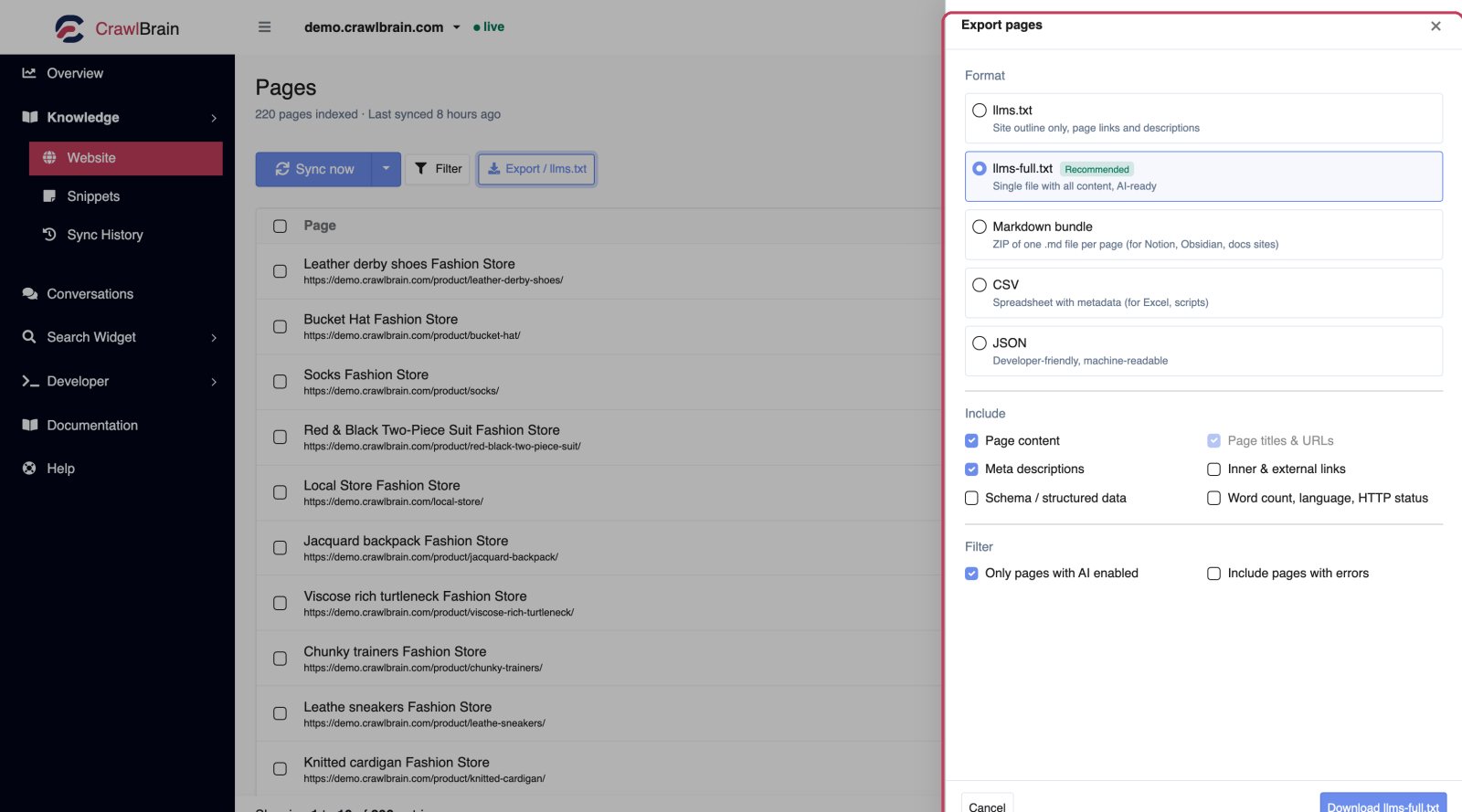Click the Sync History clock icon

(49, 235)
